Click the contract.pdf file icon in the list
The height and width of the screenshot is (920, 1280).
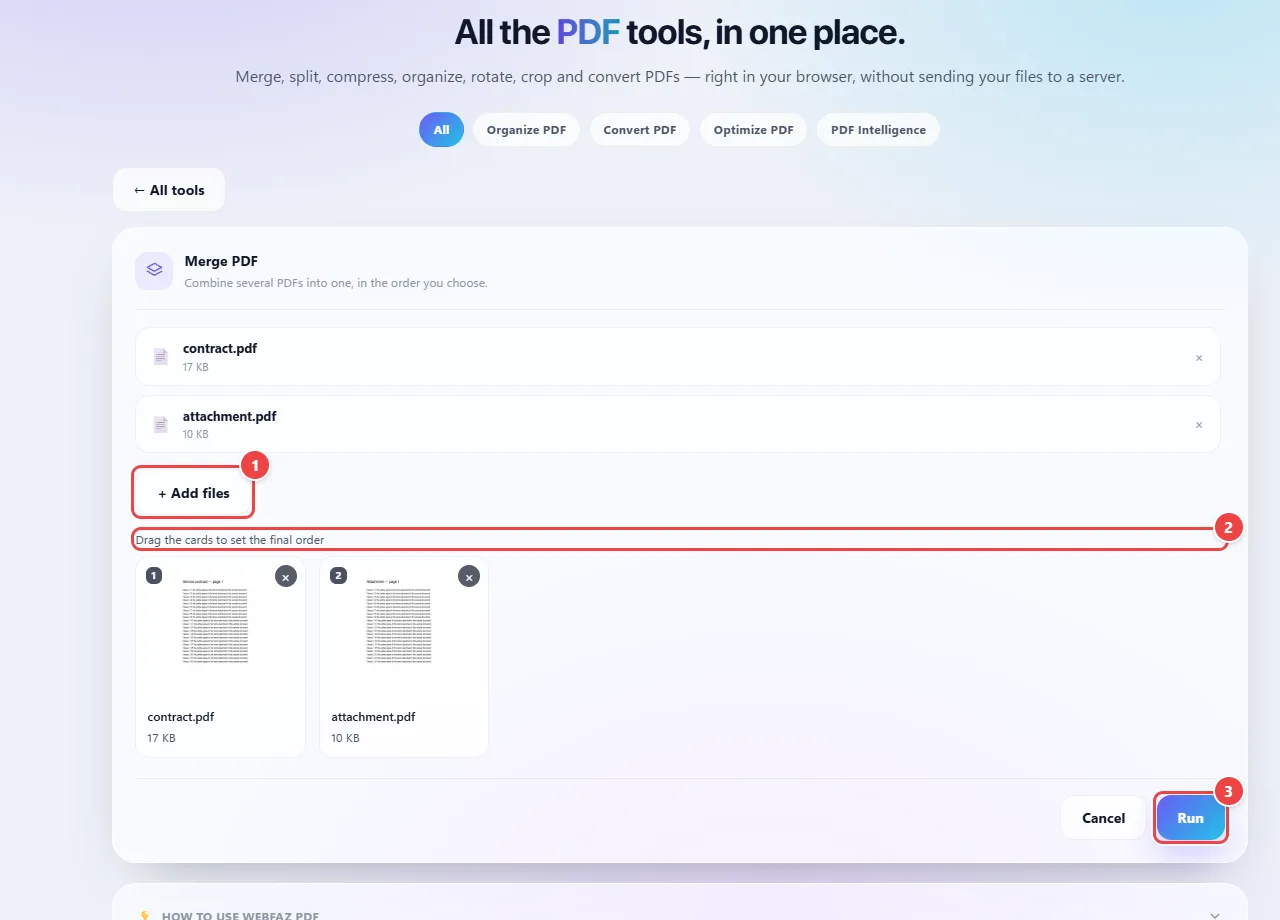160,357
